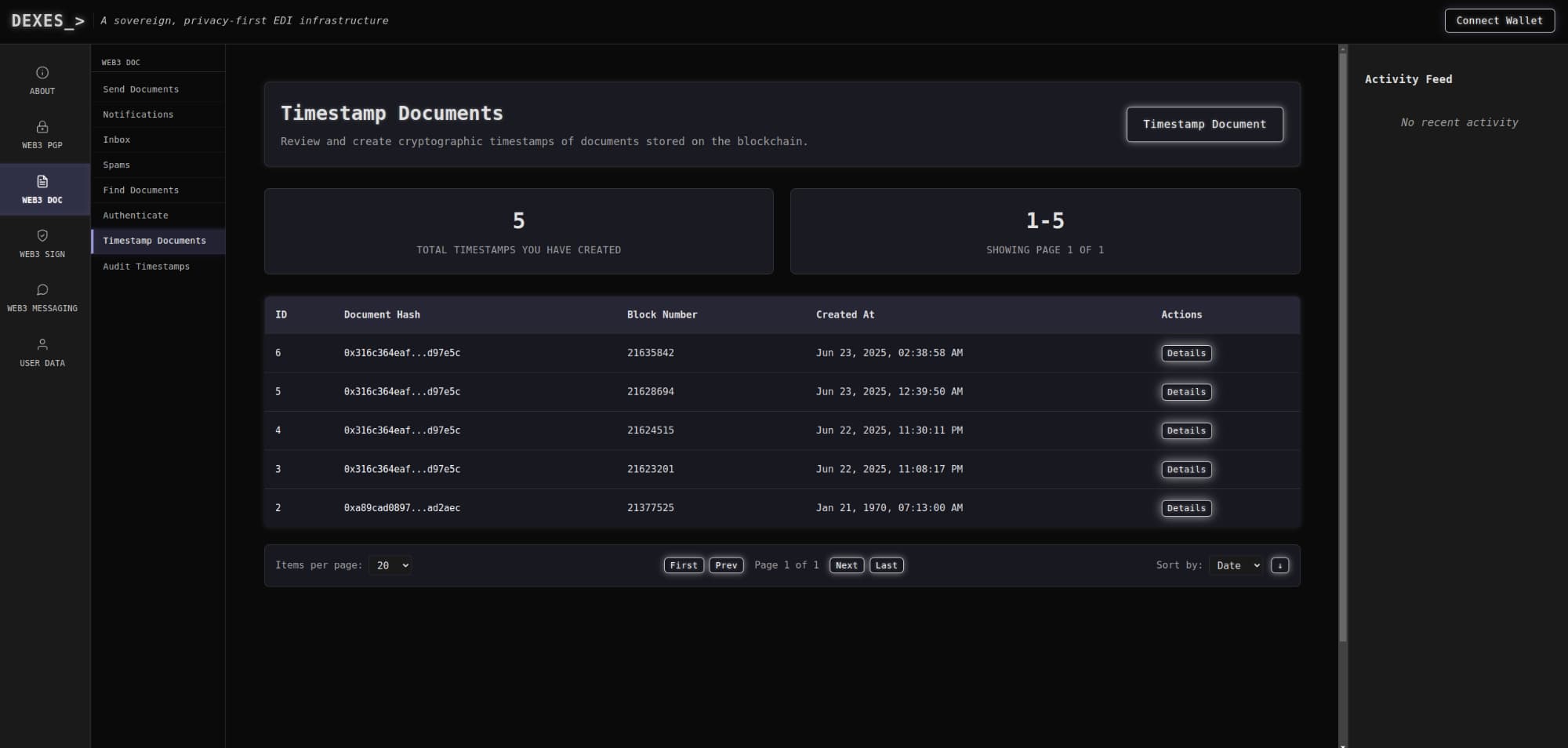The image size is (1568, 748).
Task: Expand the Items per page dropdown
Action: (x=390, y=565)
